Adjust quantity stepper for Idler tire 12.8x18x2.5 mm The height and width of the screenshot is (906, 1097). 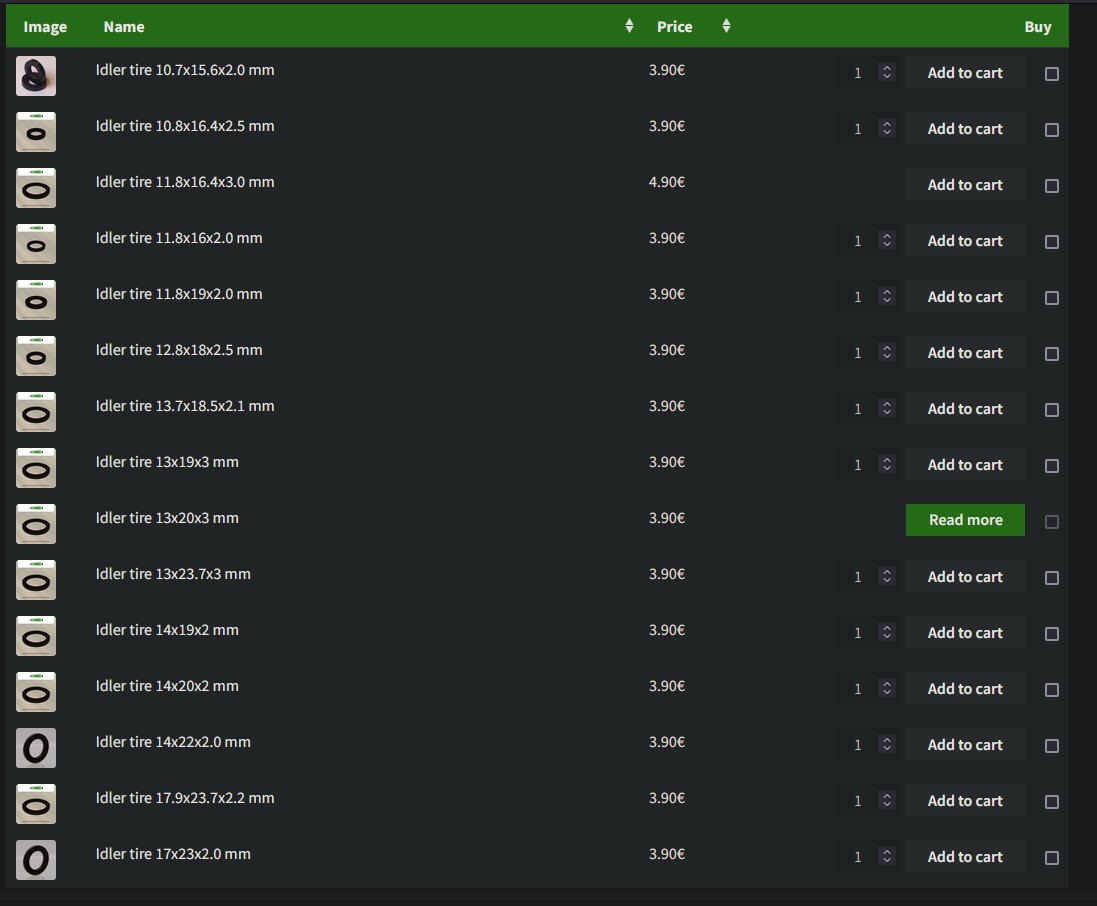point(886,352)
